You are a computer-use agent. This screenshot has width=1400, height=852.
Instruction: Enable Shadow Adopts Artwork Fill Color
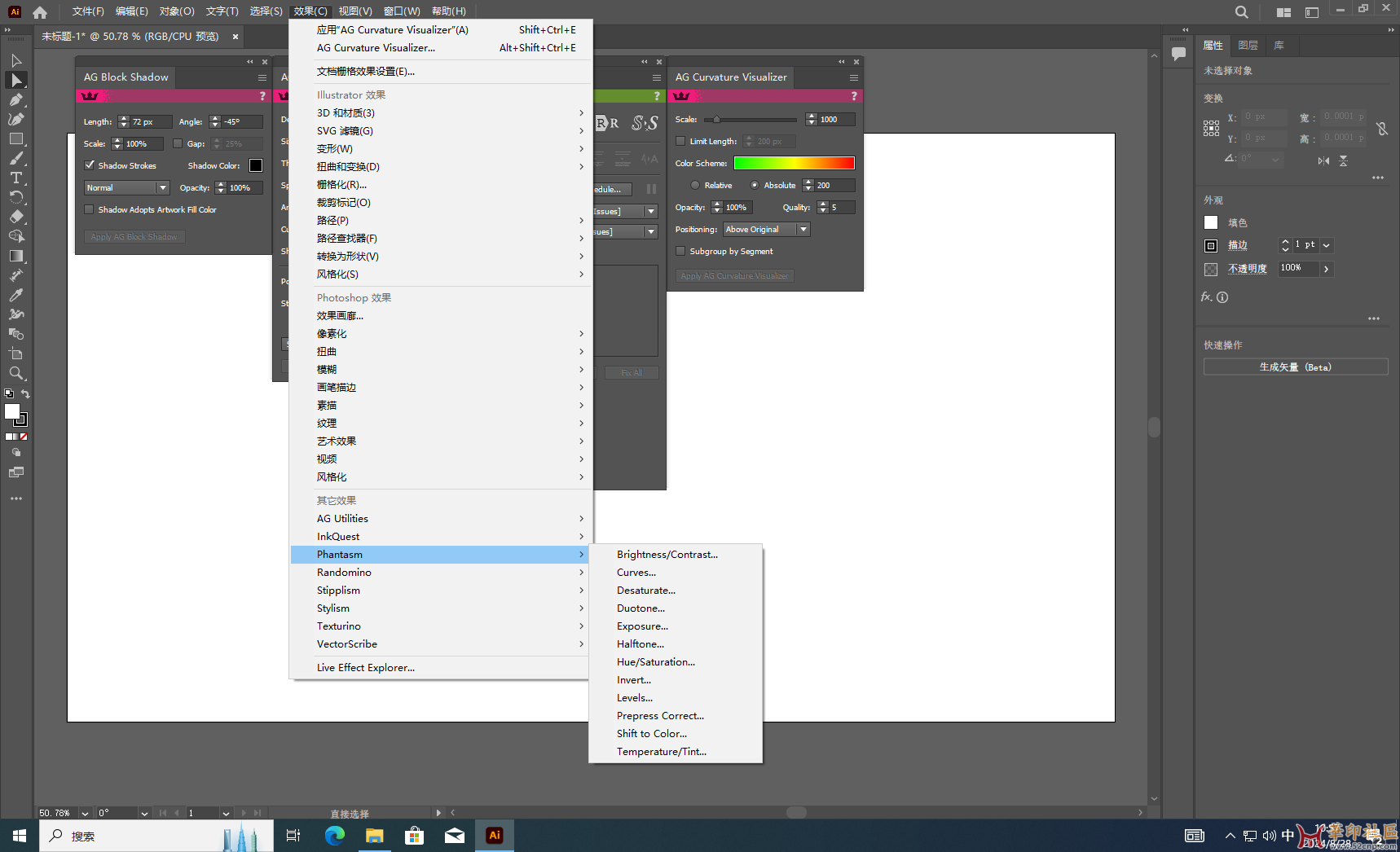point(90,209)
